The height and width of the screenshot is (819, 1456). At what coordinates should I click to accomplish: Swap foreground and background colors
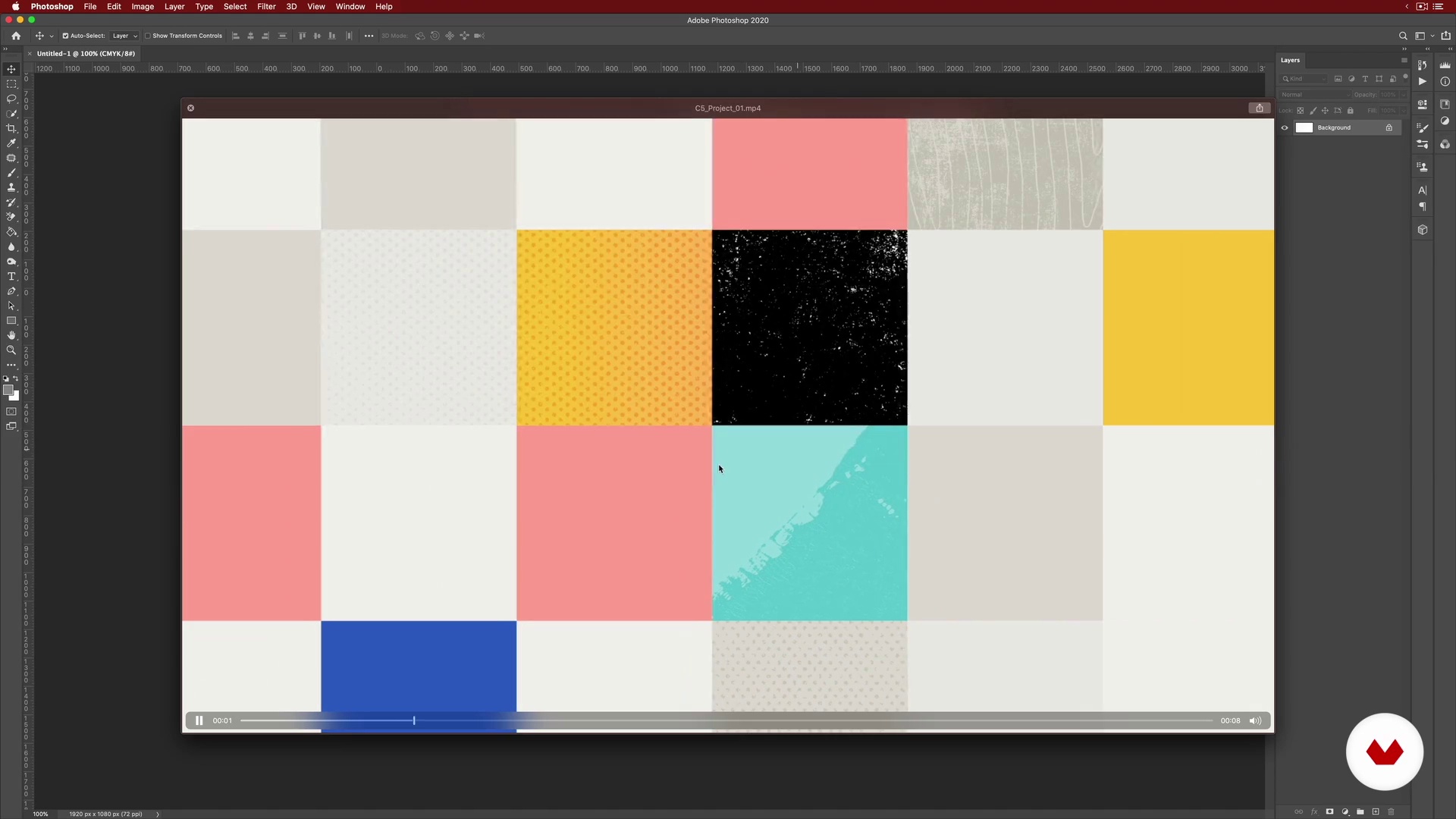[x=16, y=378]
